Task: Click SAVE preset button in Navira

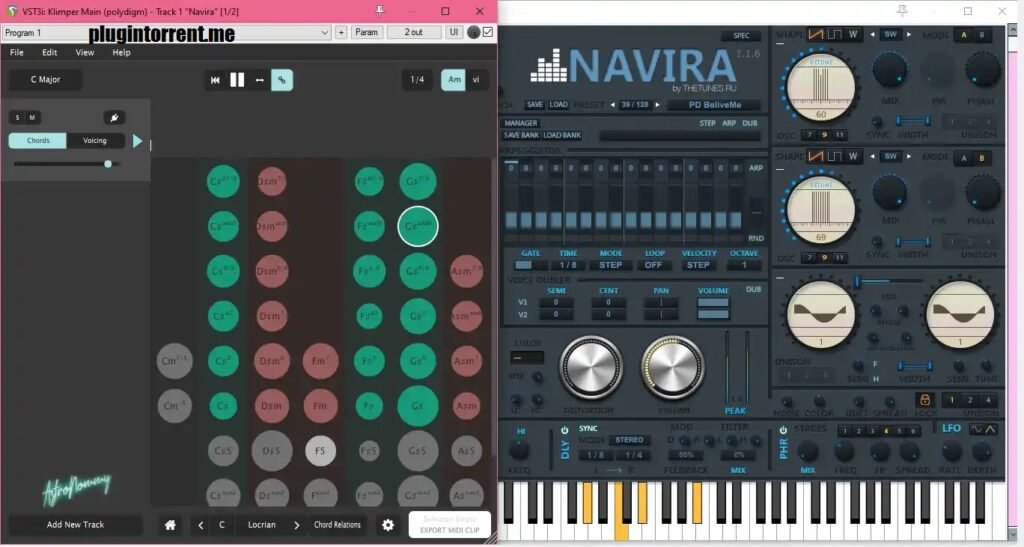Action: pyautogui.click(x=535, y=105)
